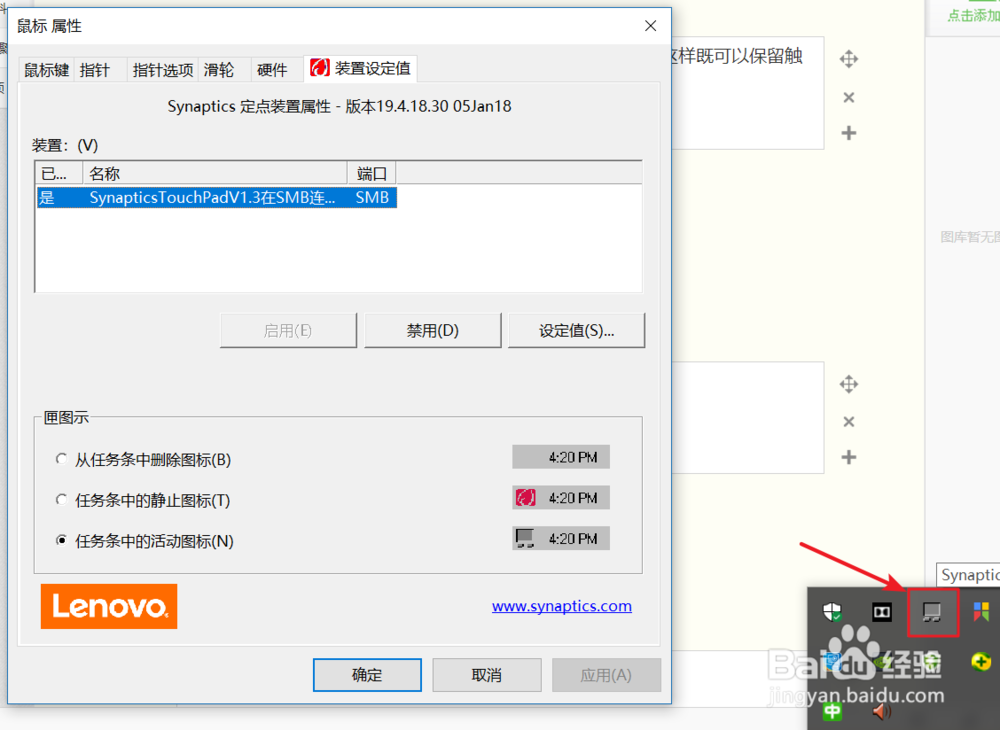This screenshot has height=730, width=1000.
Task: Click the 设定值(S) button
Action: pos(577,330)
